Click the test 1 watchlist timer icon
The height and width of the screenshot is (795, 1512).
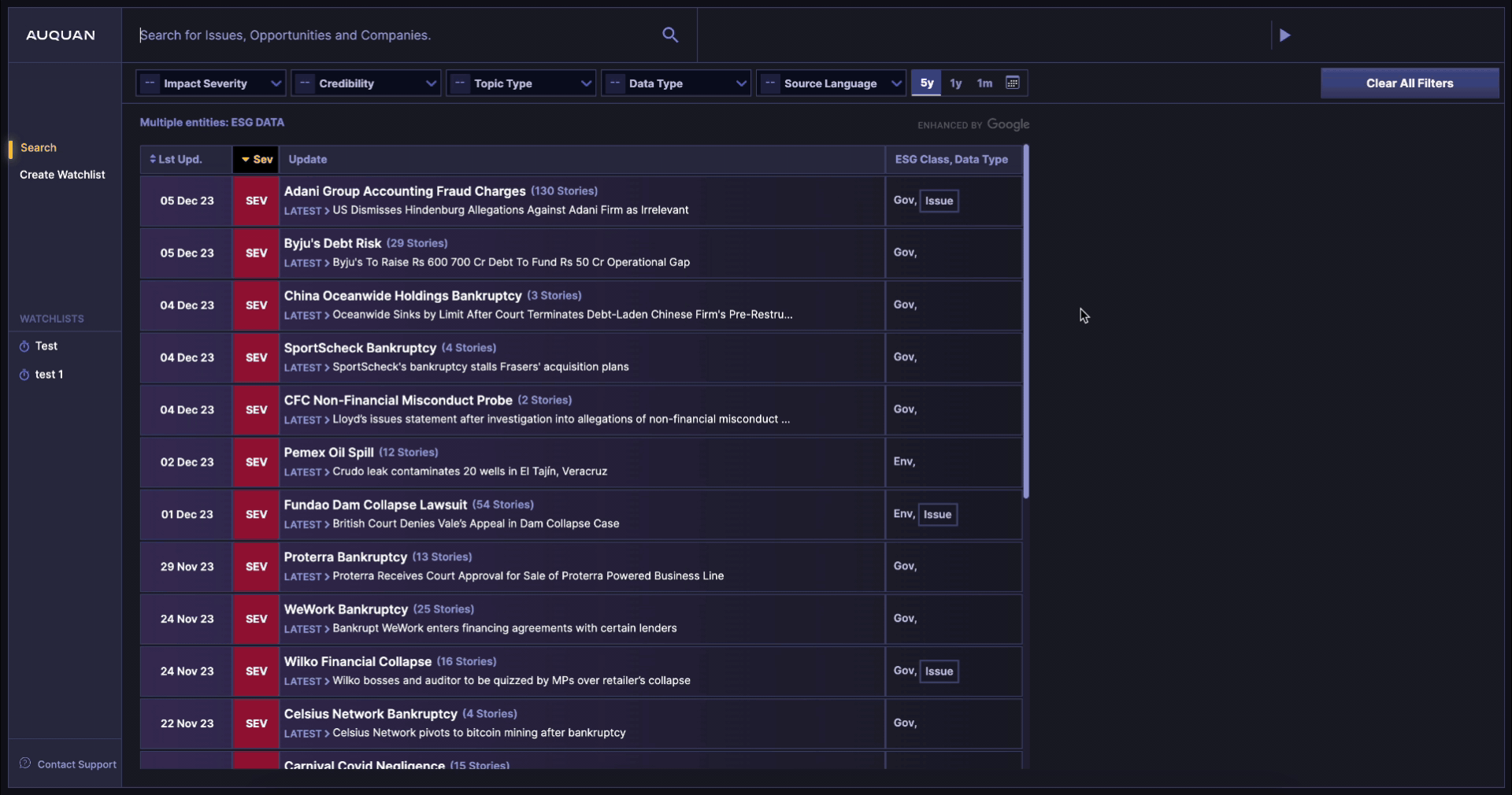[x=24, y=375]
